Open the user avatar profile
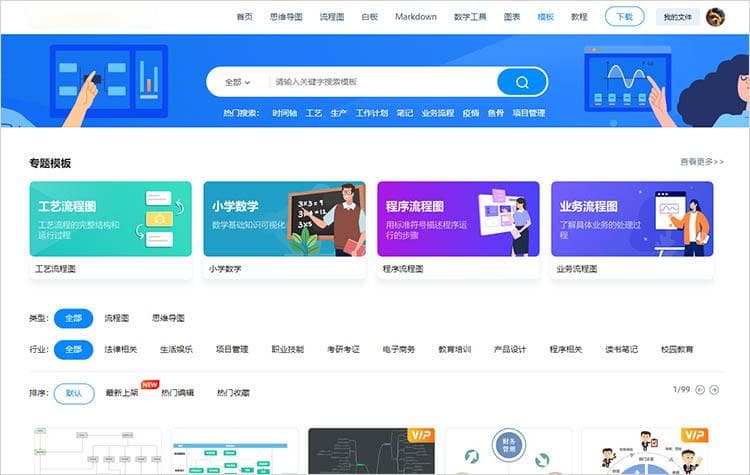This screenshot has width=750, height=475. [x=715, y=17]
